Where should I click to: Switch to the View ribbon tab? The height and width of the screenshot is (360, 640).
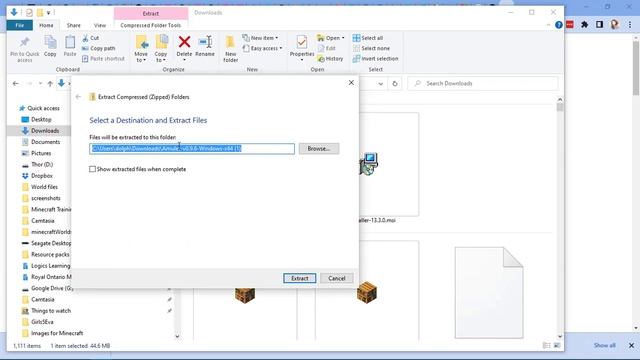tap(100, 25)
